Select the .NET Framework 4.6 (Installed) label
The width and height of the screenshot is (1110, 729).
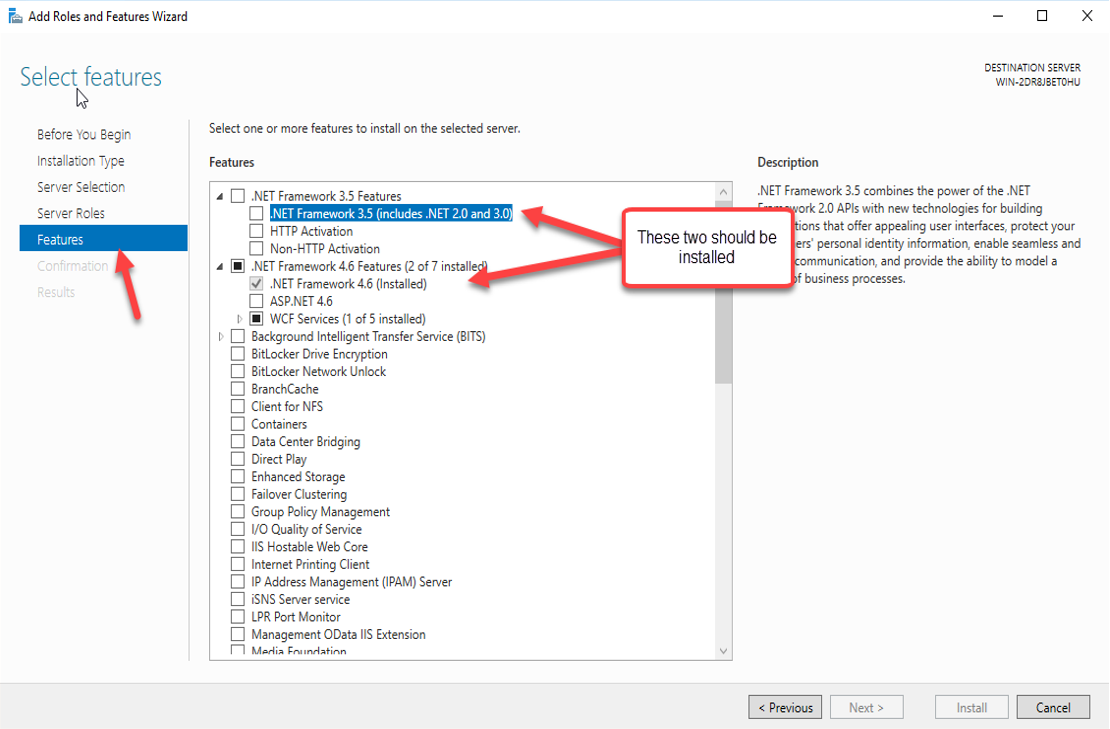(348, 284)
